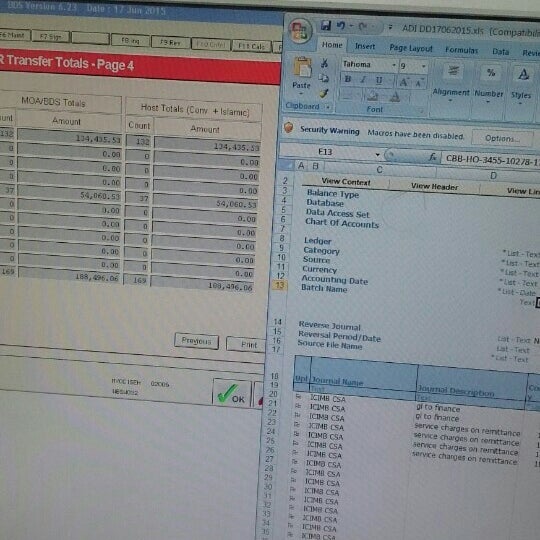Undo the last action in Excel
540x540 pixels.
(341, 26)
